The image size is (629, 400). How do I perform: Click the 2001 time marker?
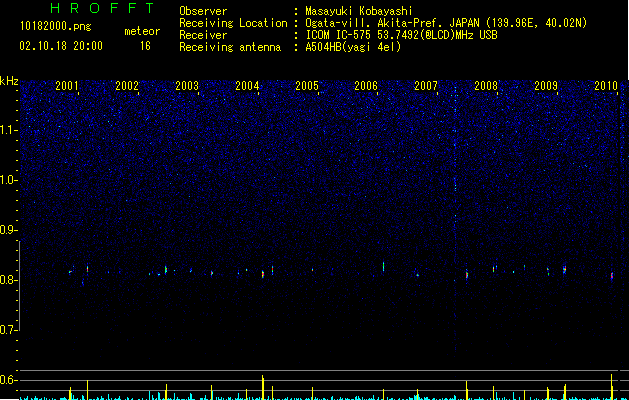(x=67, y=85)
